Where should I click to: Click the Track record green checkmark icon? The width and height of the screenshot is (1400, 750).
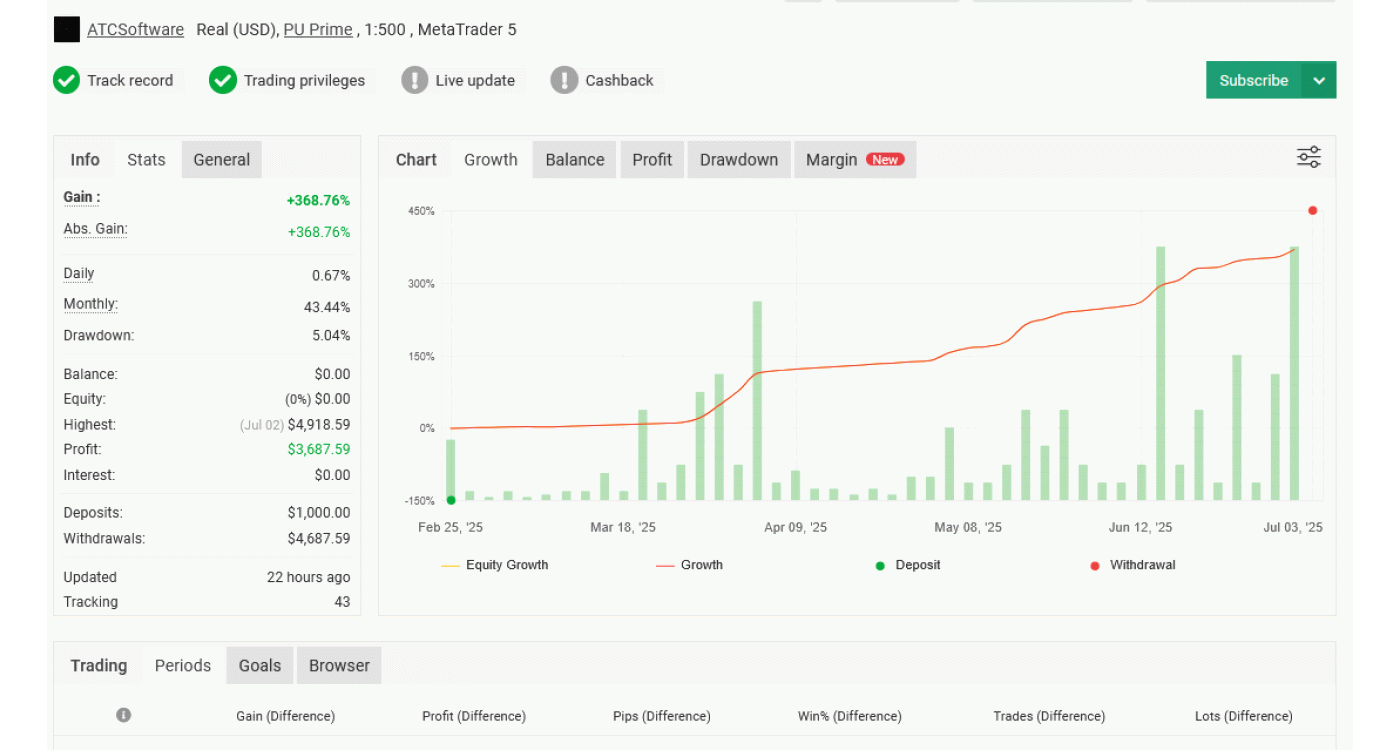click(66, 80)
